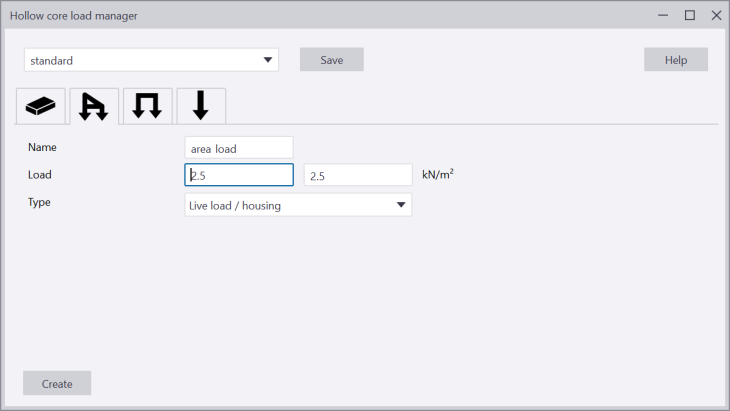Switch to the line load tab

click(x=147, y=105)
